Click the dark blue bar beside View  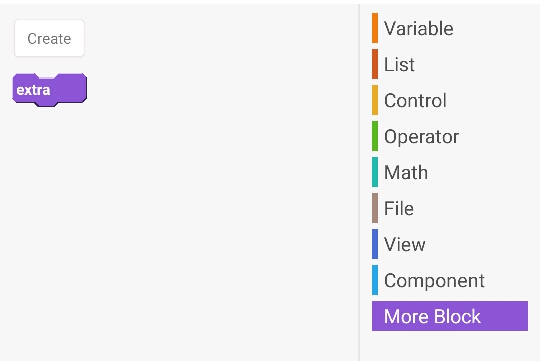pyautogui.click(x=375, y=244)
